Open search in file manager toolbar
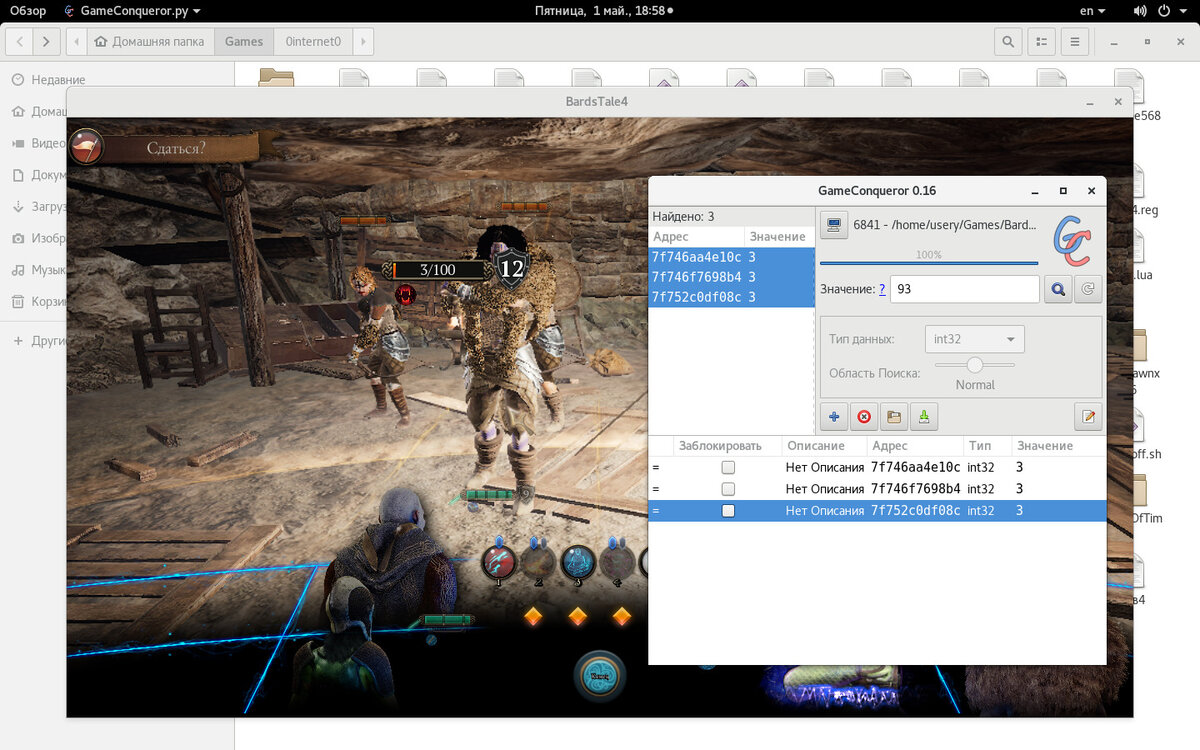Screen dimensions: 1200x750 1008,42
